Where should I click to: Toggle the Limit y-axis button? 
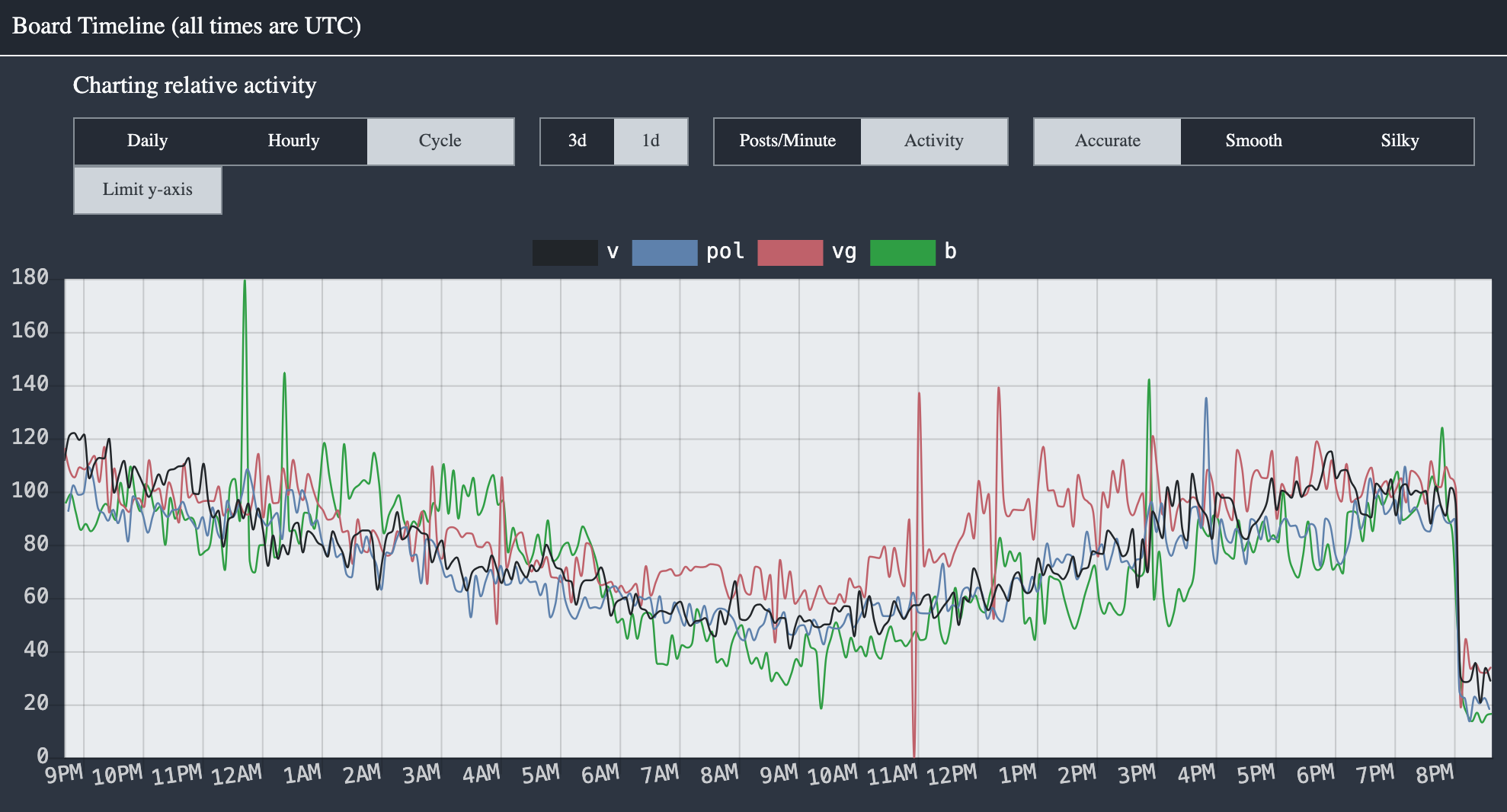pos(148,190)
